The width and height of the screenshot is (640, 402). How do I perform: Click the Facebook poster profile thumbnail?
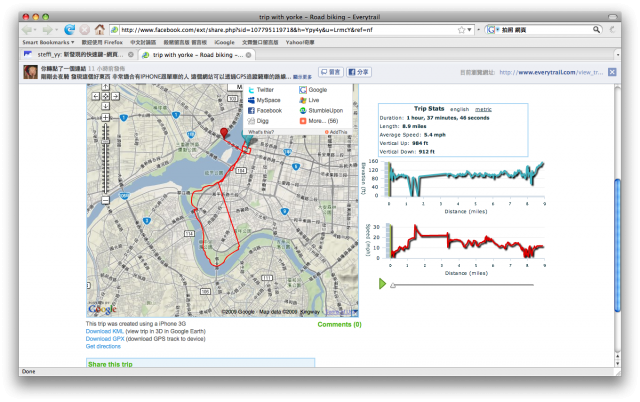point(31,72)
